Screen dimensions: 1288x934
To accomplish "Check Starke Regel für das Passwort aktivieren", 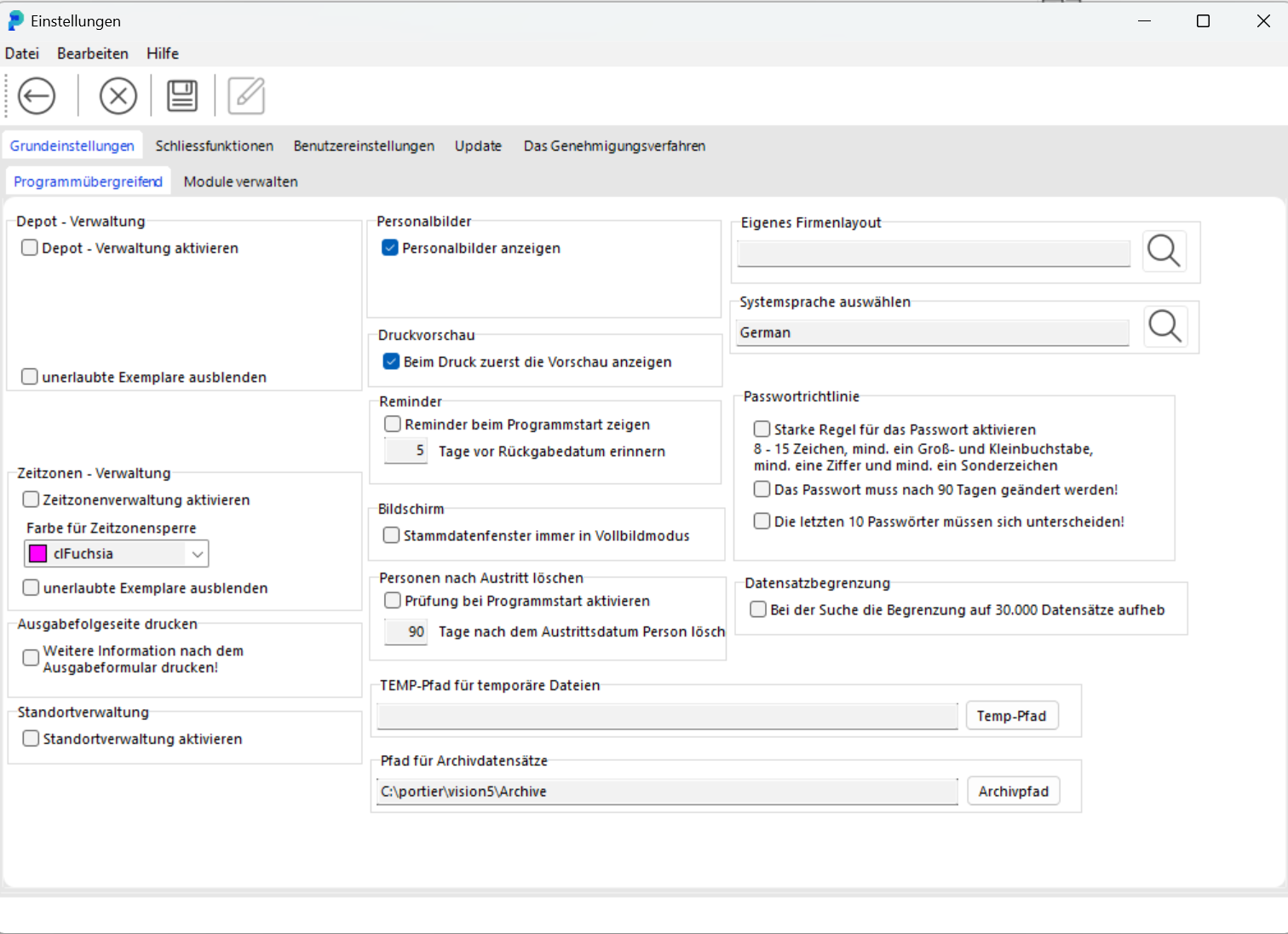I will (762, 429).
